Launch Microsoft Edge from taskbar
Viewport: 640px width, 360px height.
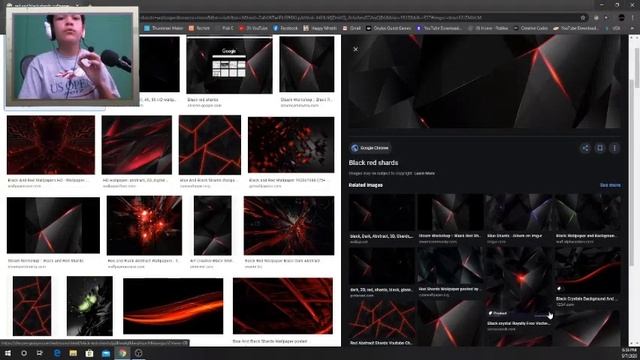[x=57, y=353]
